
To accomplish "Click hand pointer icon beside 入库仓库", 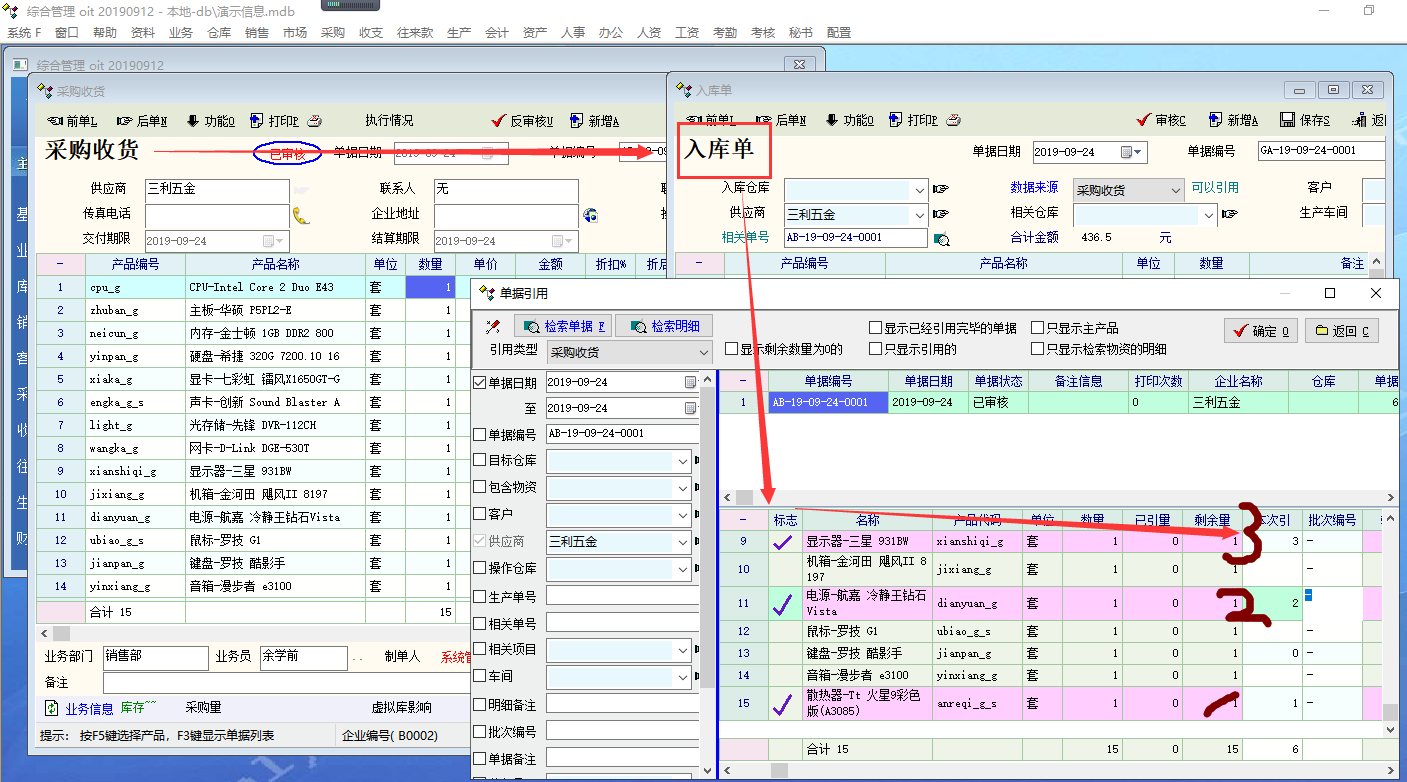I will pos(940,189).
